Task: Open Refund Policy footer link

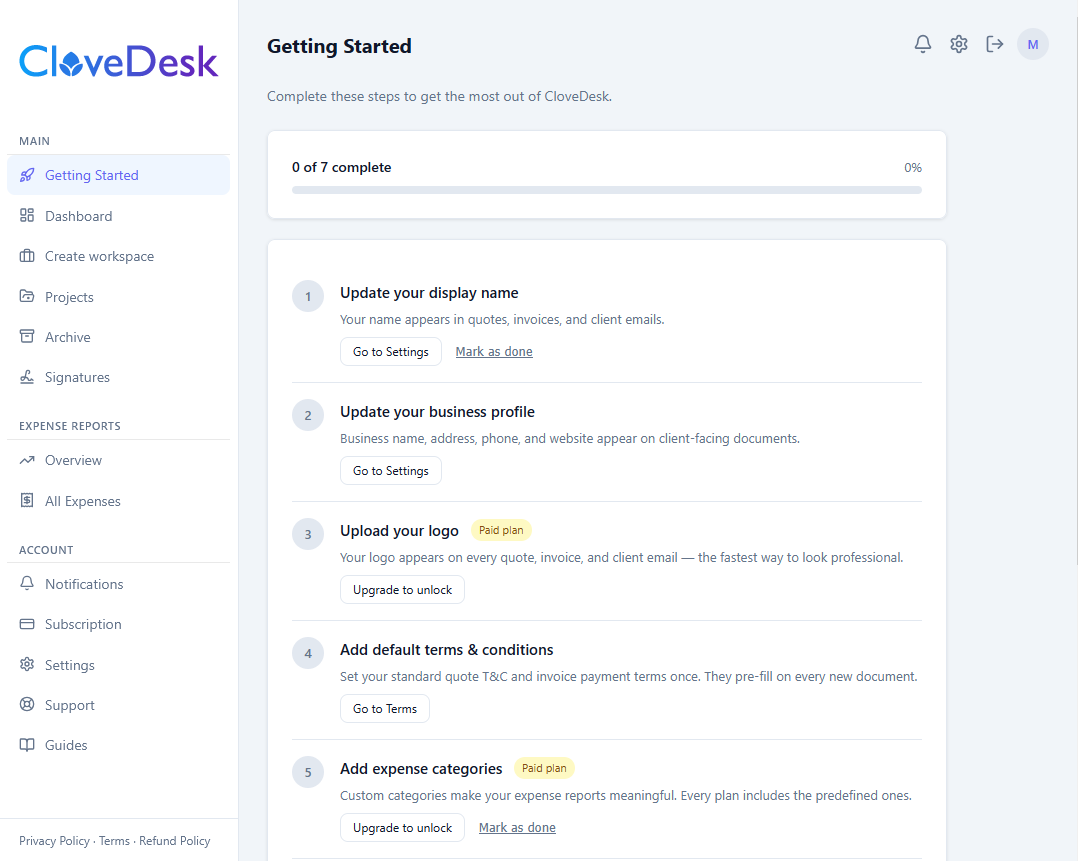Action: [x=175, y=840]
